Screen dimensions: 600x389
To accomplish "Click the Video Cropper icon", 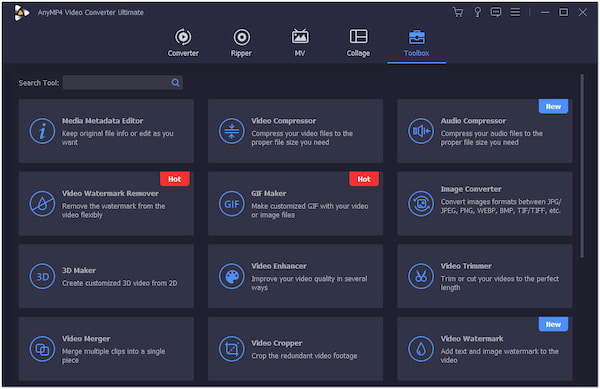I will coord(232,349).
